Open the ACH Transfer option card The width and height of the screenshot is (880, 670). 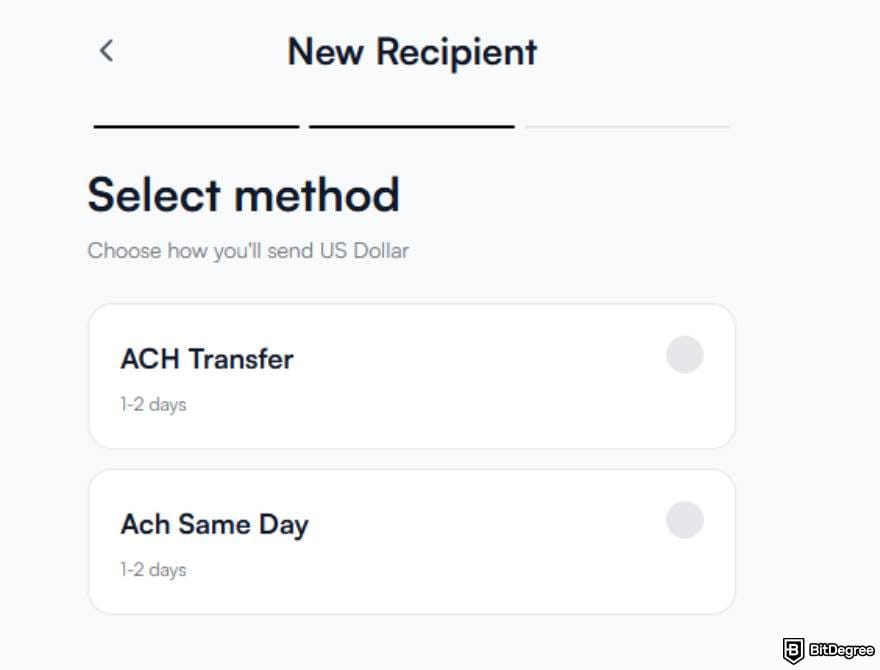pyautogui.click(x=410, y=375)
